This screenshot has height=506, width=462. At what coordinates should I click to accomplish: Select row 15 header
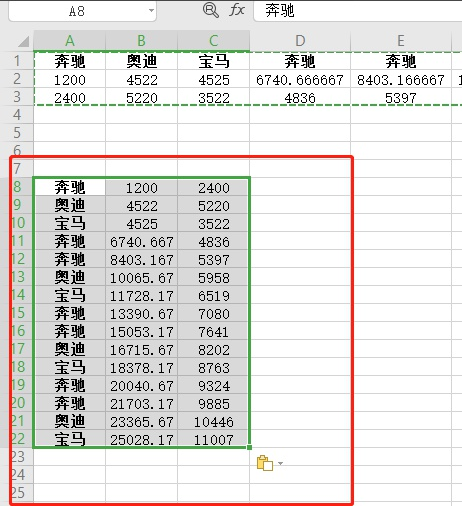coord(17,313)
